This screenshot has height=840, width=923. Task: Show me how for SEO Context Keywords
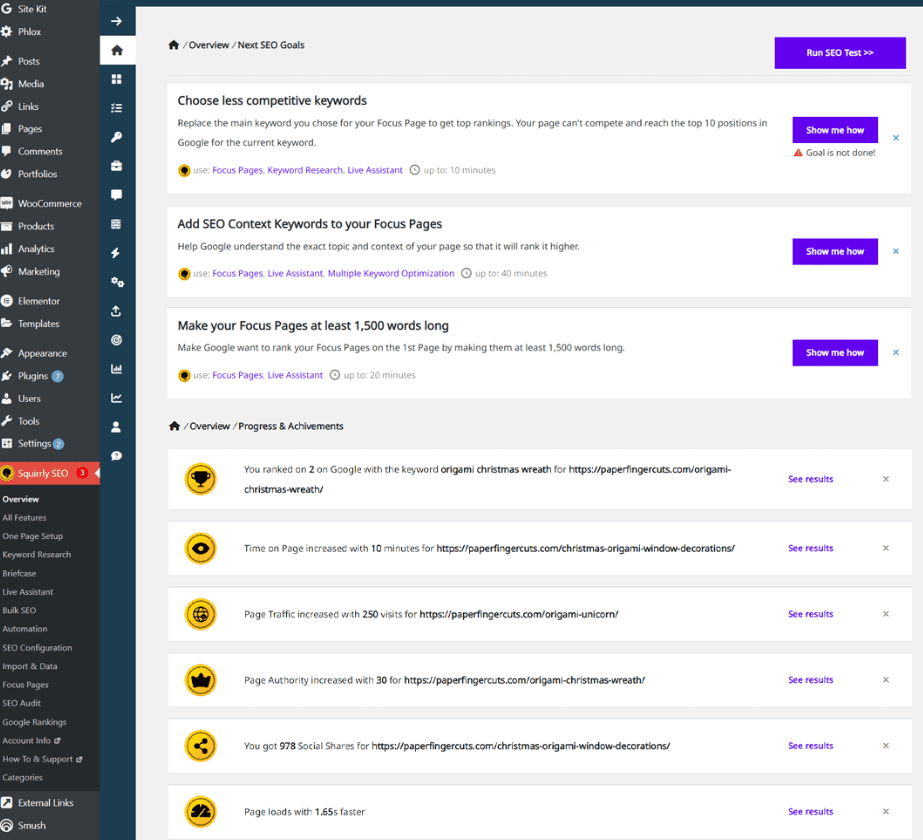(835, 251)
